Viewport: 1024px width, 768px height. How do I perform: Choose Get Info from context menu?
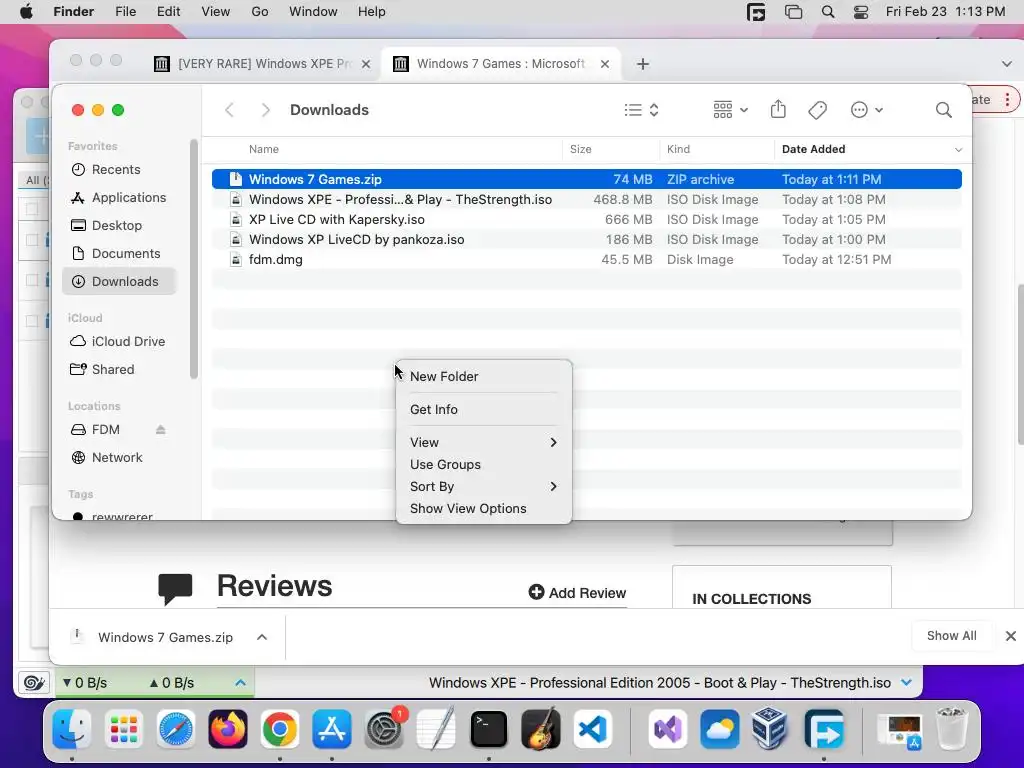[x=484, y=409]
